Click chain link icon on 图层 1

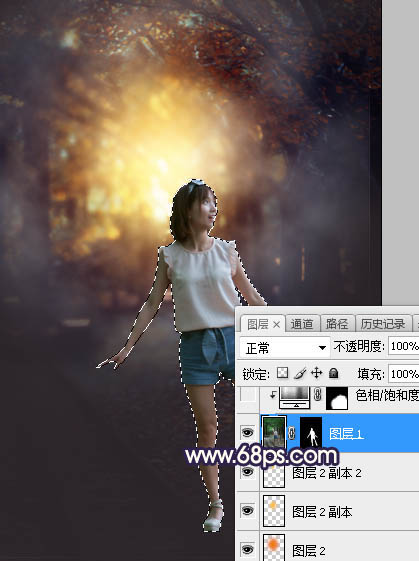coord(292,433)
